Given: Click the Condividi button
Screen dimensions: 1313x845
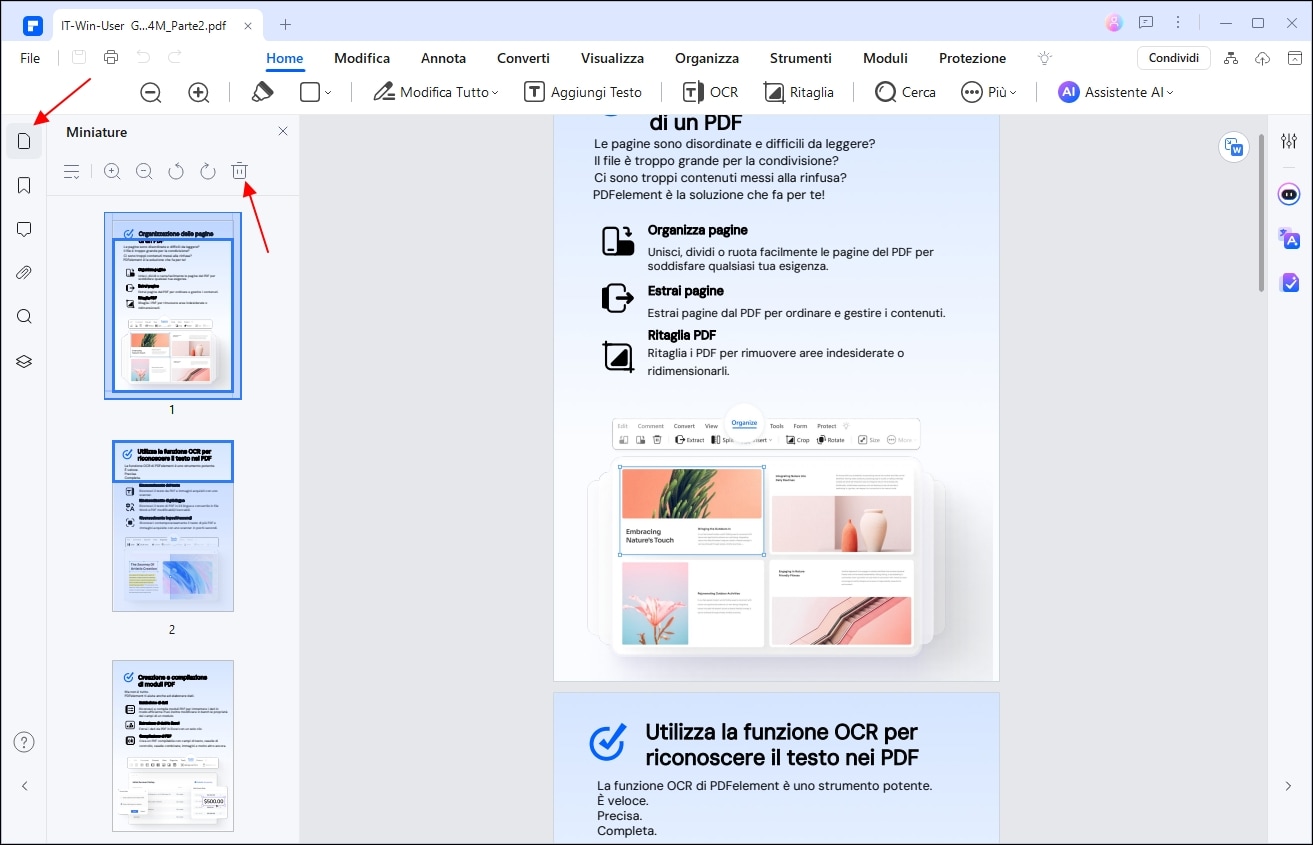Looking at the screenshot, I should coord(1174,58).
